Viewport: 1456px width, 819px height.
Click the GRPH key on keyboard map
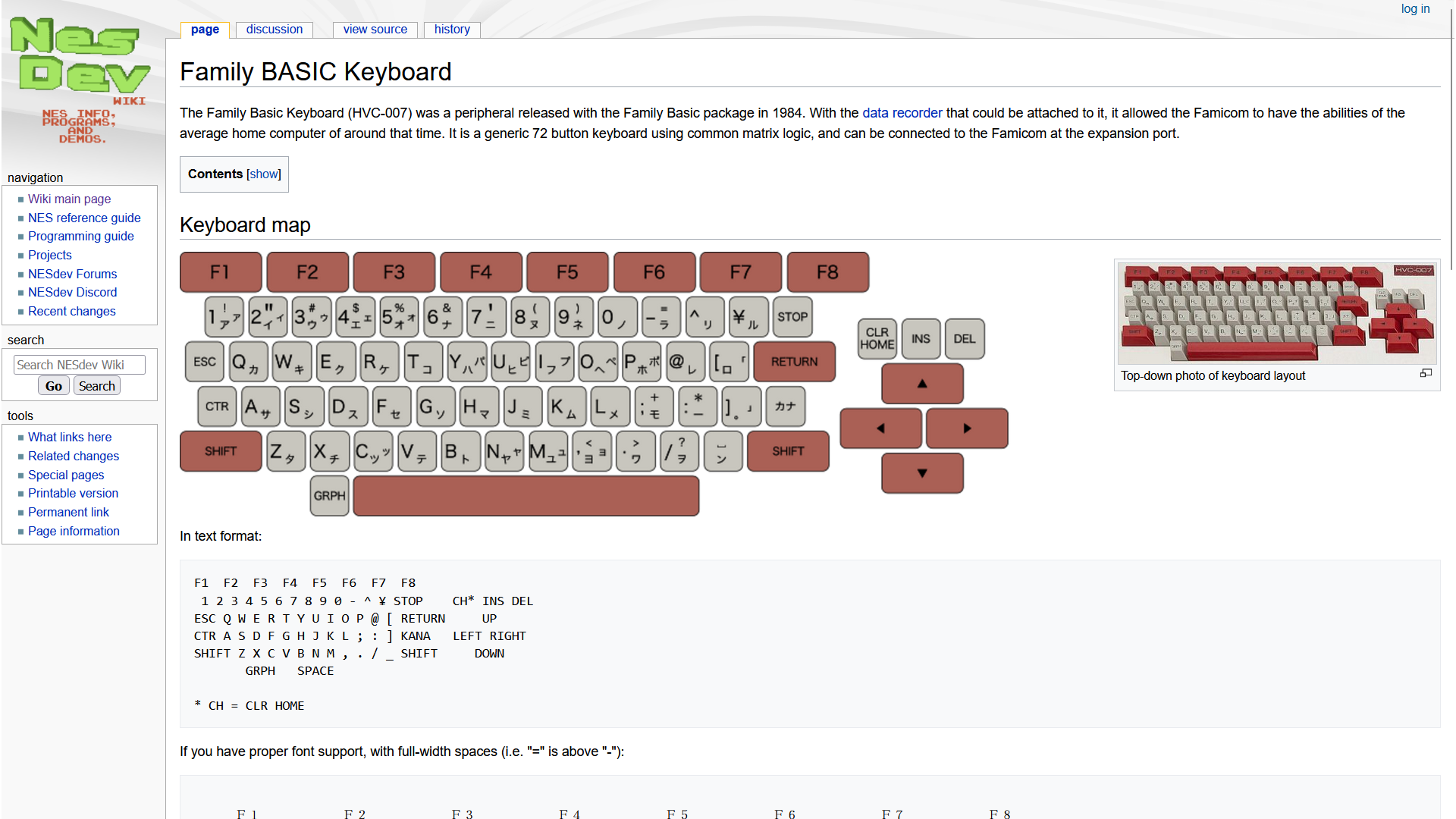click(x=329, y=496)
